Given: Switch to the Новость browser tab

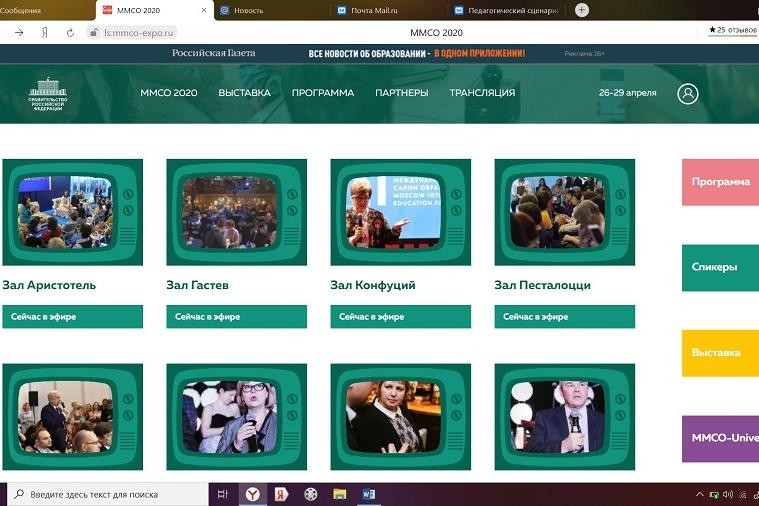Looking at the screenshot, I should tap(270, 10).
